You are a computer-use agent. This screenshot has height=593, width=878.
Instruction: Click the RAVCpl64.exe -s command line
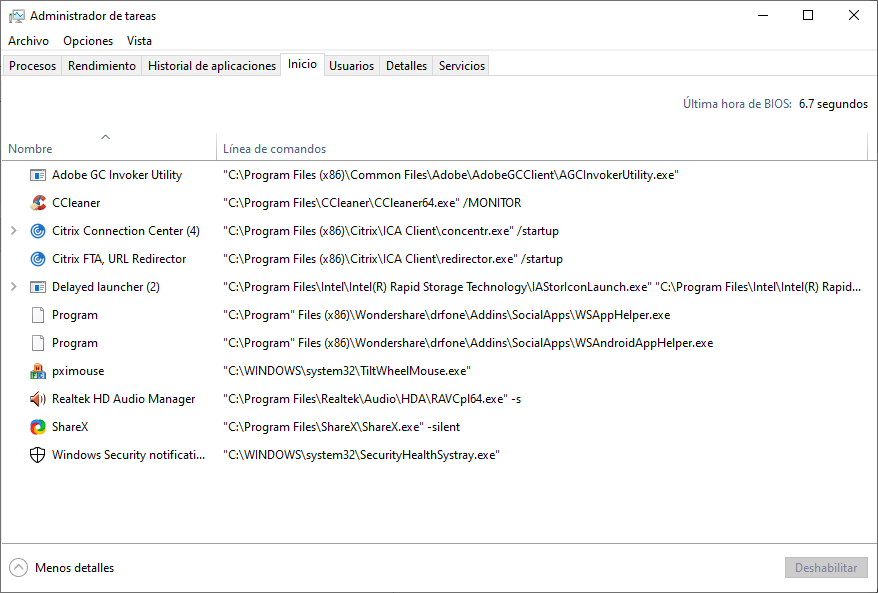372,399
